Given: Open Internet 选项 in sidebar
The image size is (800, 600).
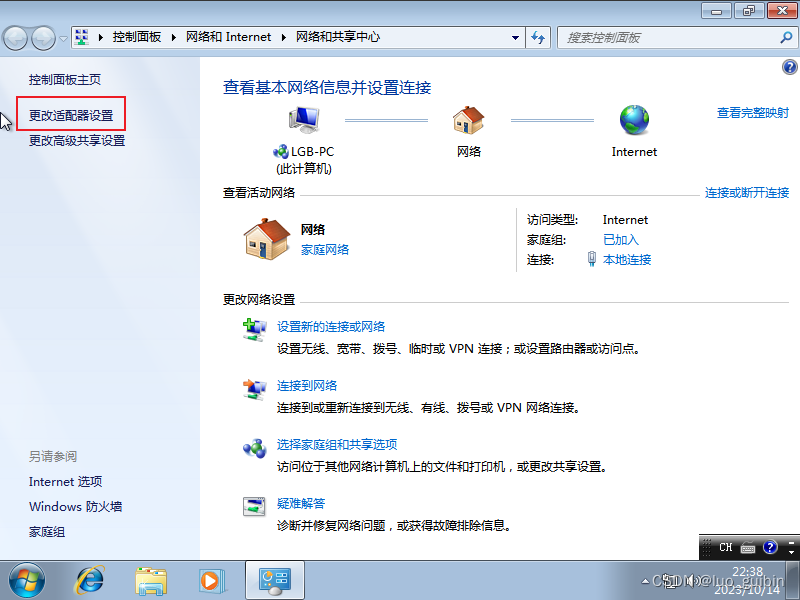Looking at the screenshot, I should click(x=65, y=482).
